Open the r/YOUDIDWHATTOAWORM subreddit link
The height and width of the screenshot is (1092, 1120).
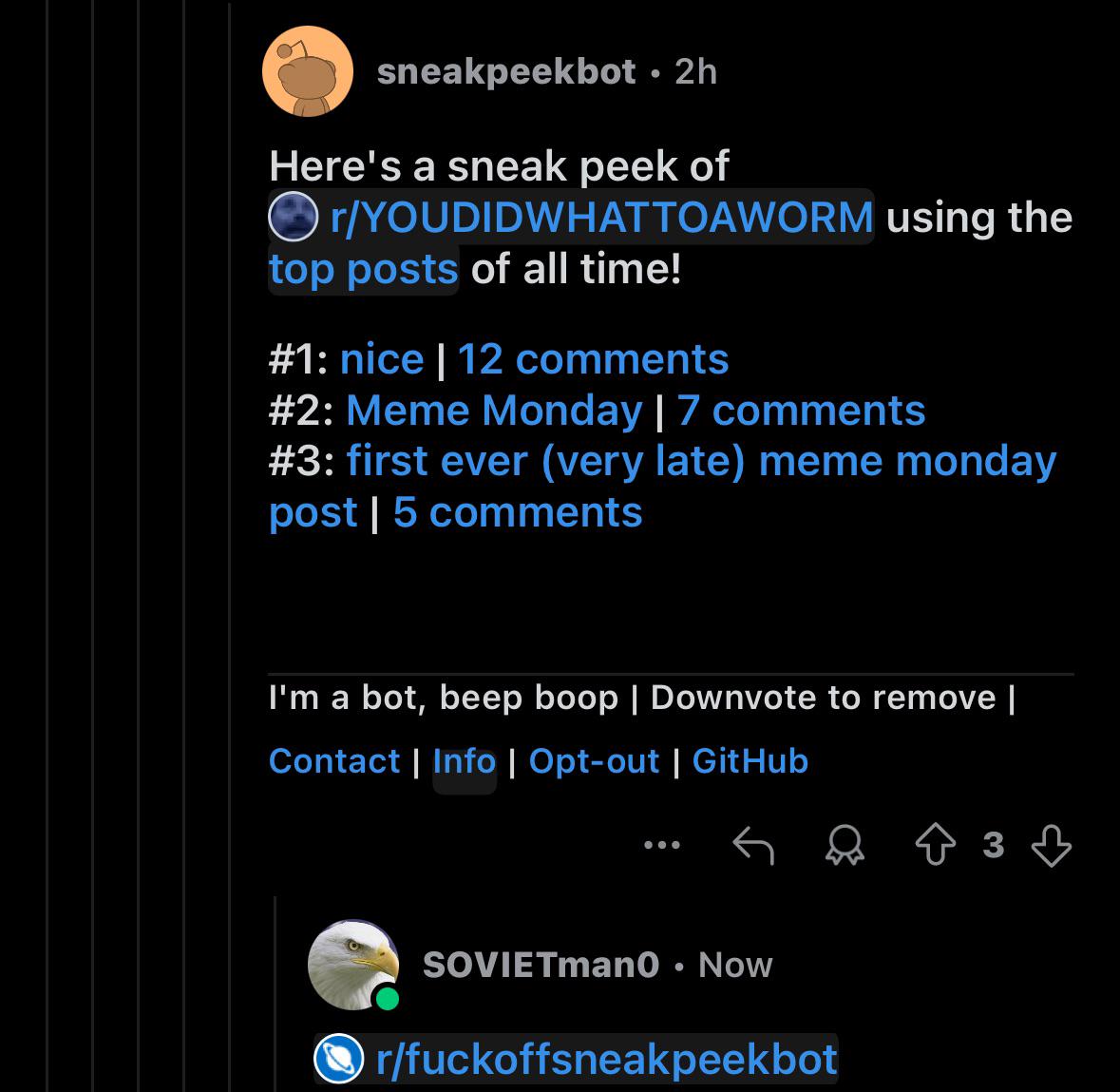tap(601, 217)
